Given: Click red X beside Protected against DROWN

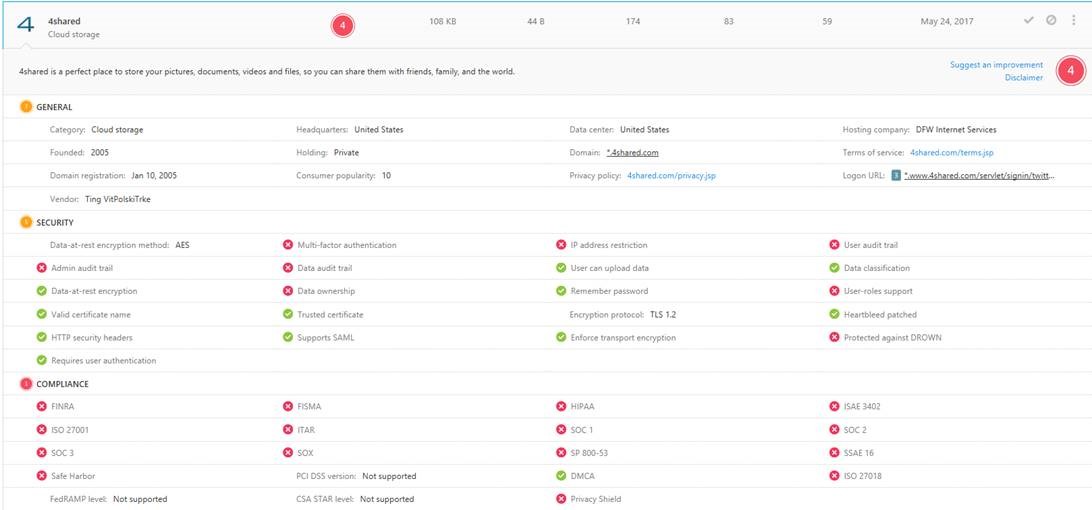Looking at the screenshot, I should tap(834, 338).
